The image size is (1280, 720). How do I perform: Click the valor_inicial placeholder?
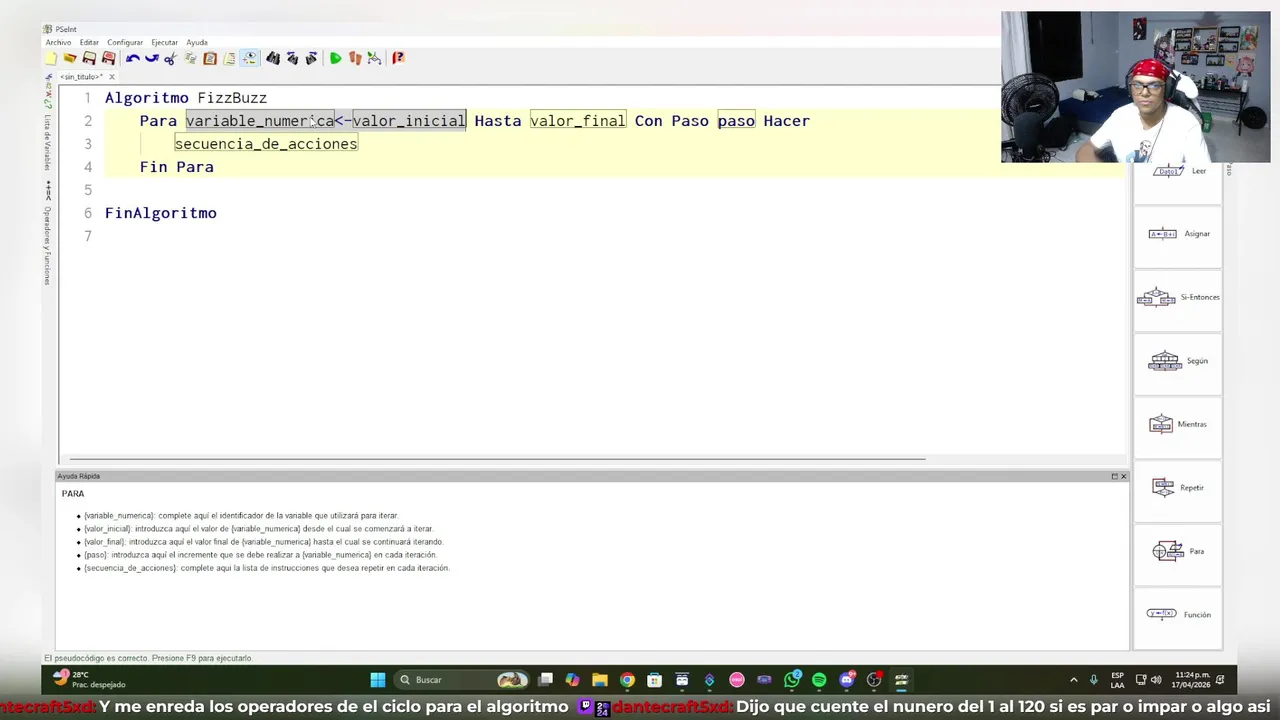tap(409, 121)
